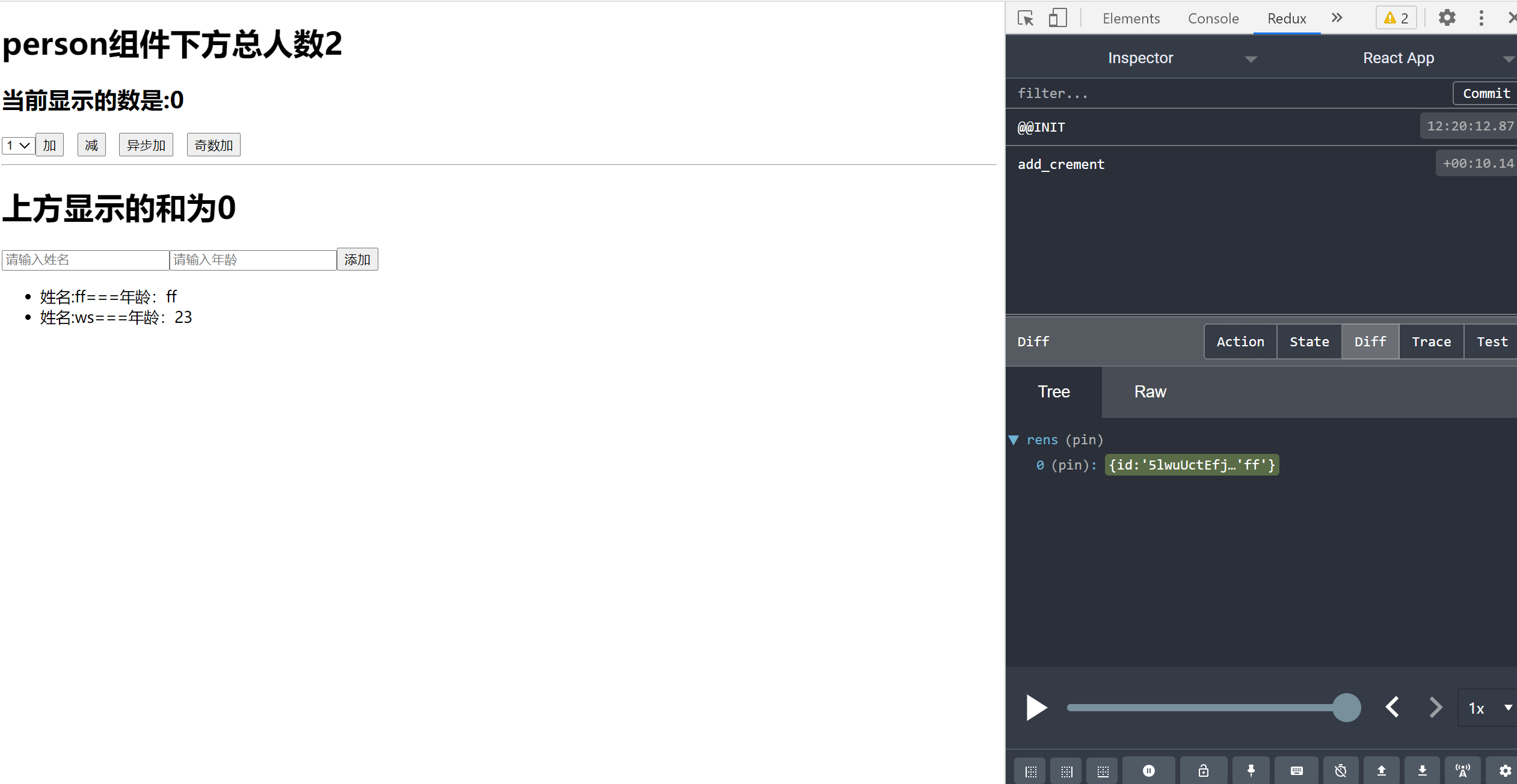Click the Commit button
Viewport: 1517px width, 784px height.
point(1486,93)
